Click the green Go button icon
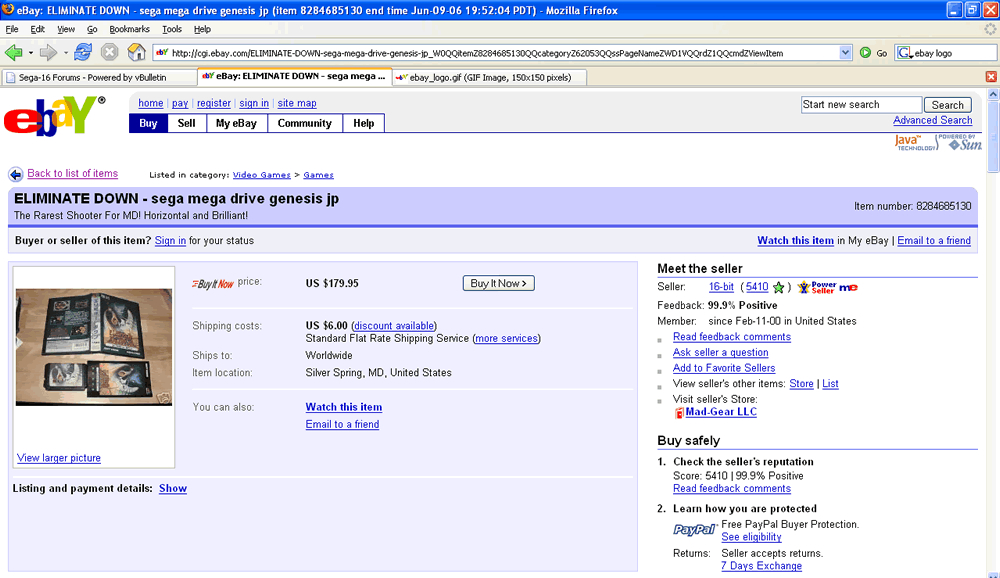 (x=865, y=53)
